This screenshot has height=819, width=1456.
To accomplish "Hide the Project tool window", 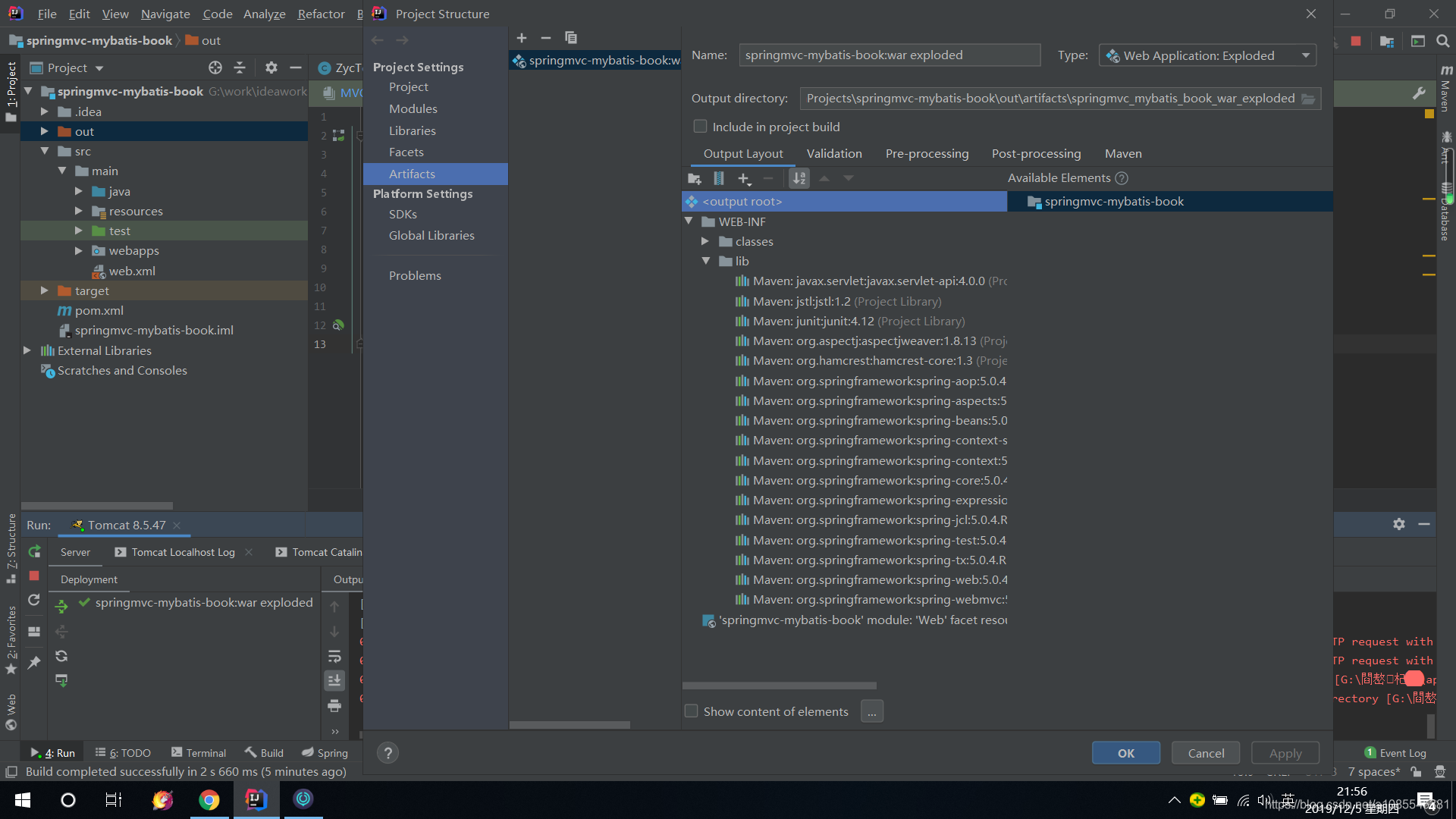I will [296, 67].
